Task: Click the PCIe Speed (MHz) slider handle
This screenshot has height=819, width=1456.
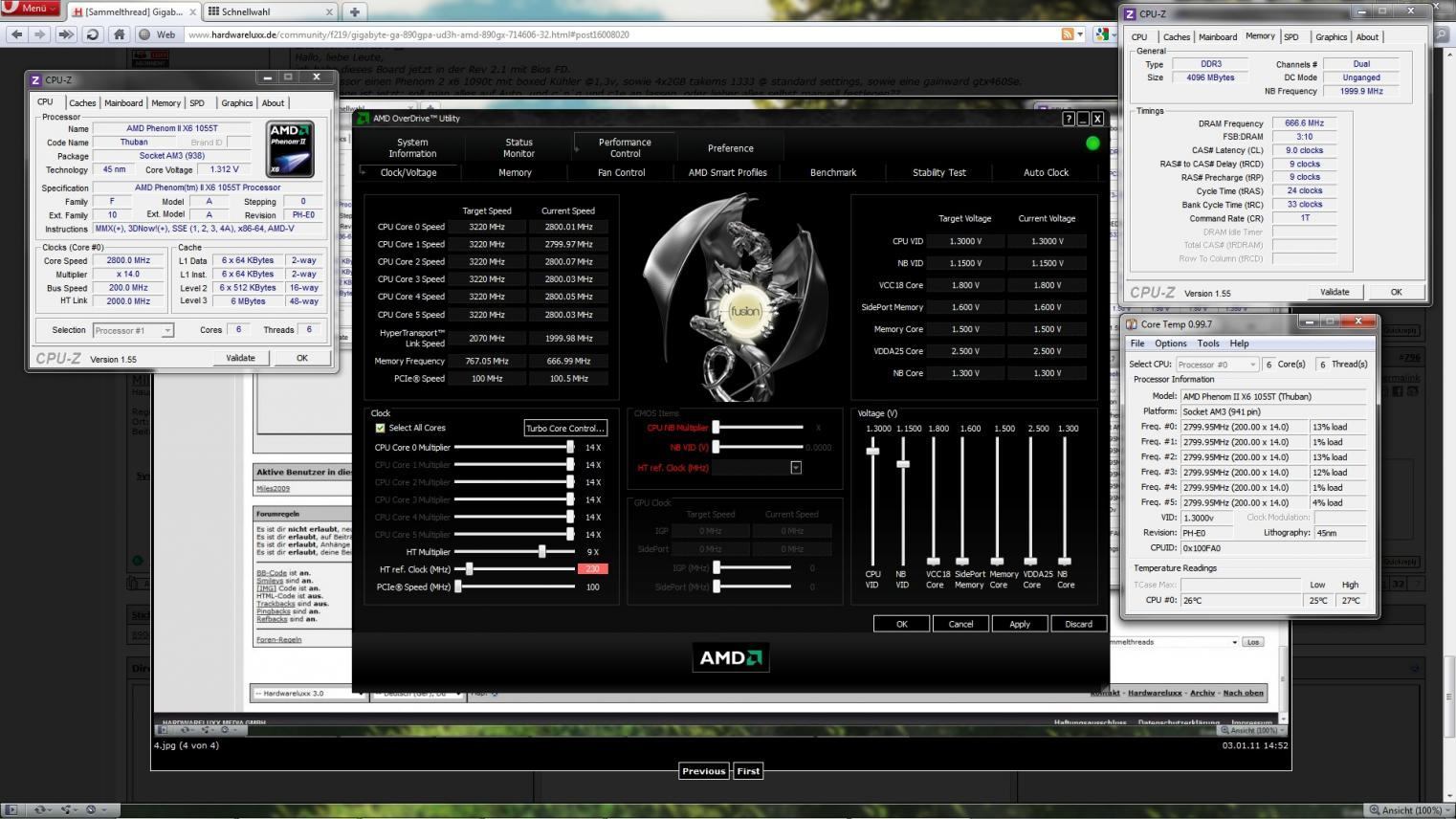Action: (458, 587)
